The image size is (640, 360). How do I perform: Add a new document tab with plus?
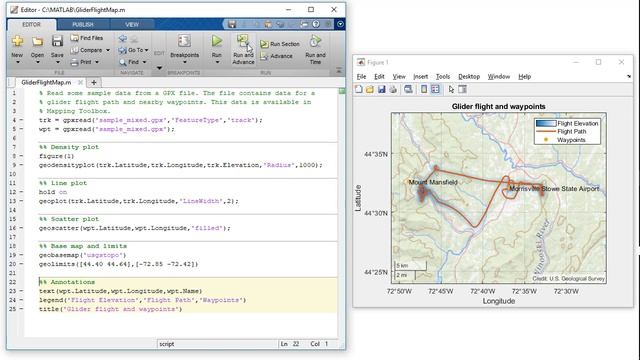click(x=94, y=82)
